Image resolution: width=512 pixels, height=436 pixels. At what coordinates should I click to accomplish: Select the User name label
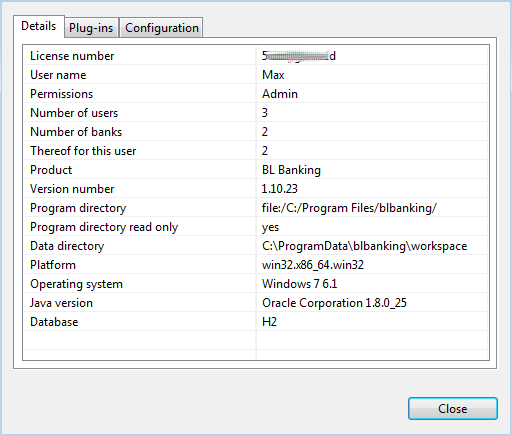point(58,75)
